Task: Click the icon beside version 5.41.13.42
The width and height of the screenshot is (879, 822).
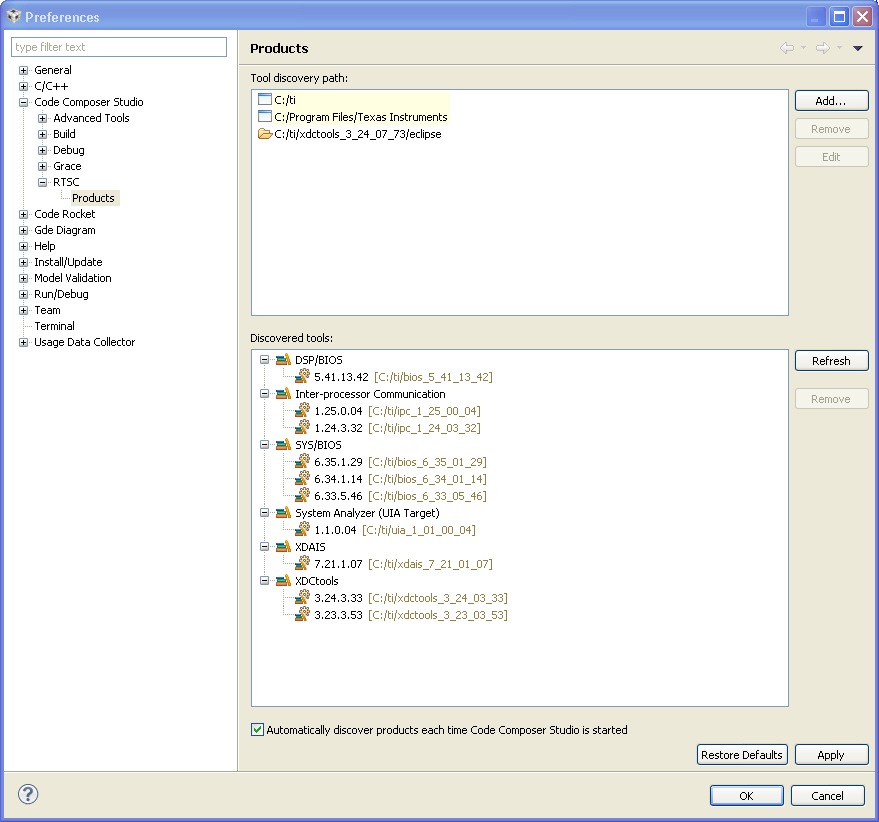Action: [x=302, y=376]
